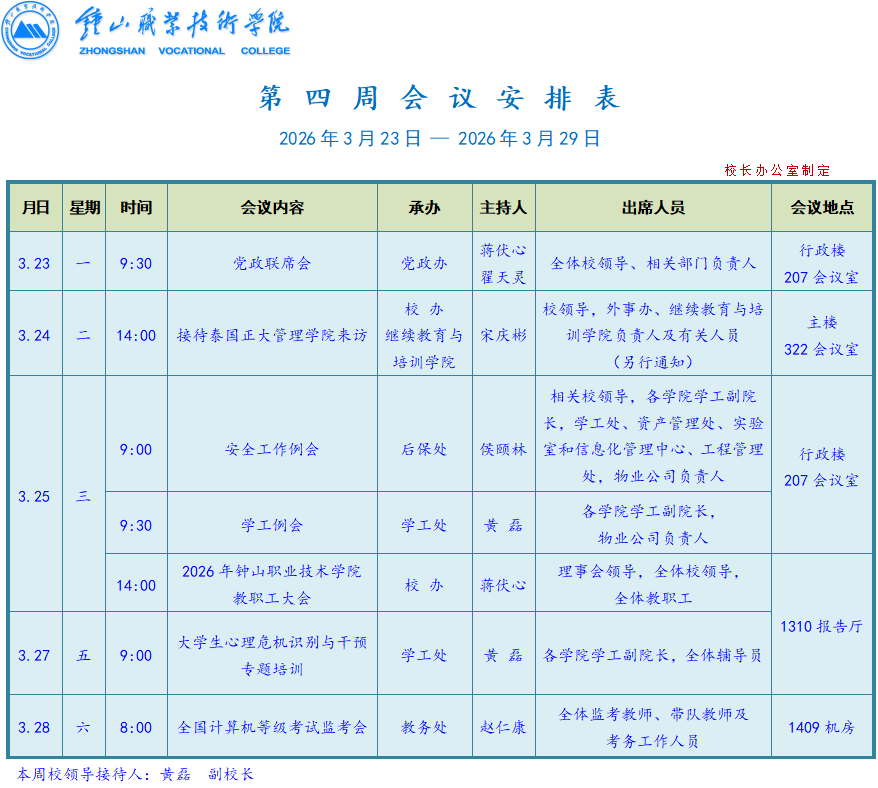The width and height of the screenshot is (878, 788).
Task: Click the 党政联席会 meeting cell
Action: point(272,263)
